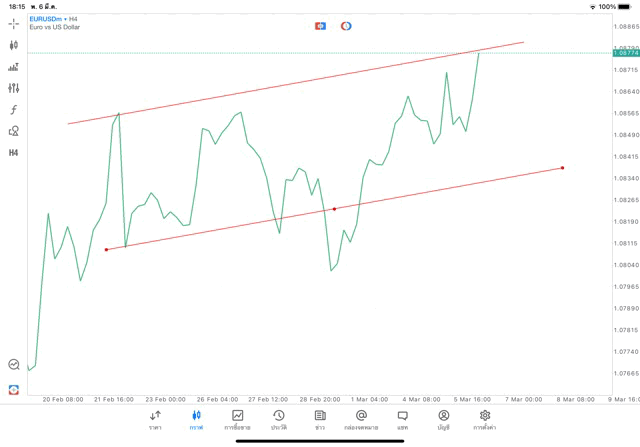Viewport: 640px width, 447px height.
Task: Open the candlestick chart type selector
Action: click(13, 45)
